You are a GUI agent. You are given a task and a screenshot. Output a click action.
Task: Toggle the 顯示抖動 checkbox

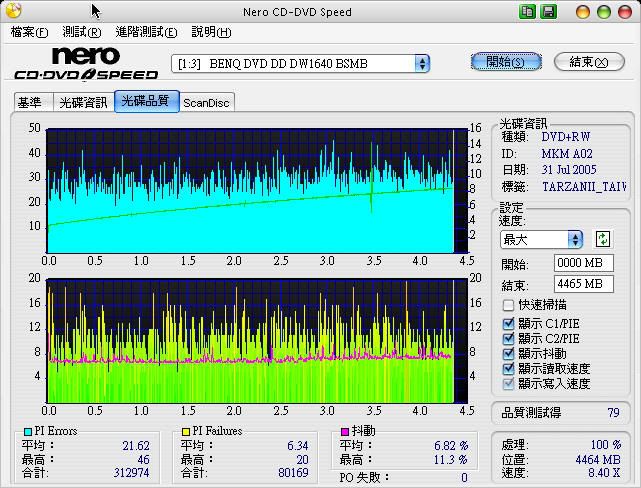coord(508,354)
